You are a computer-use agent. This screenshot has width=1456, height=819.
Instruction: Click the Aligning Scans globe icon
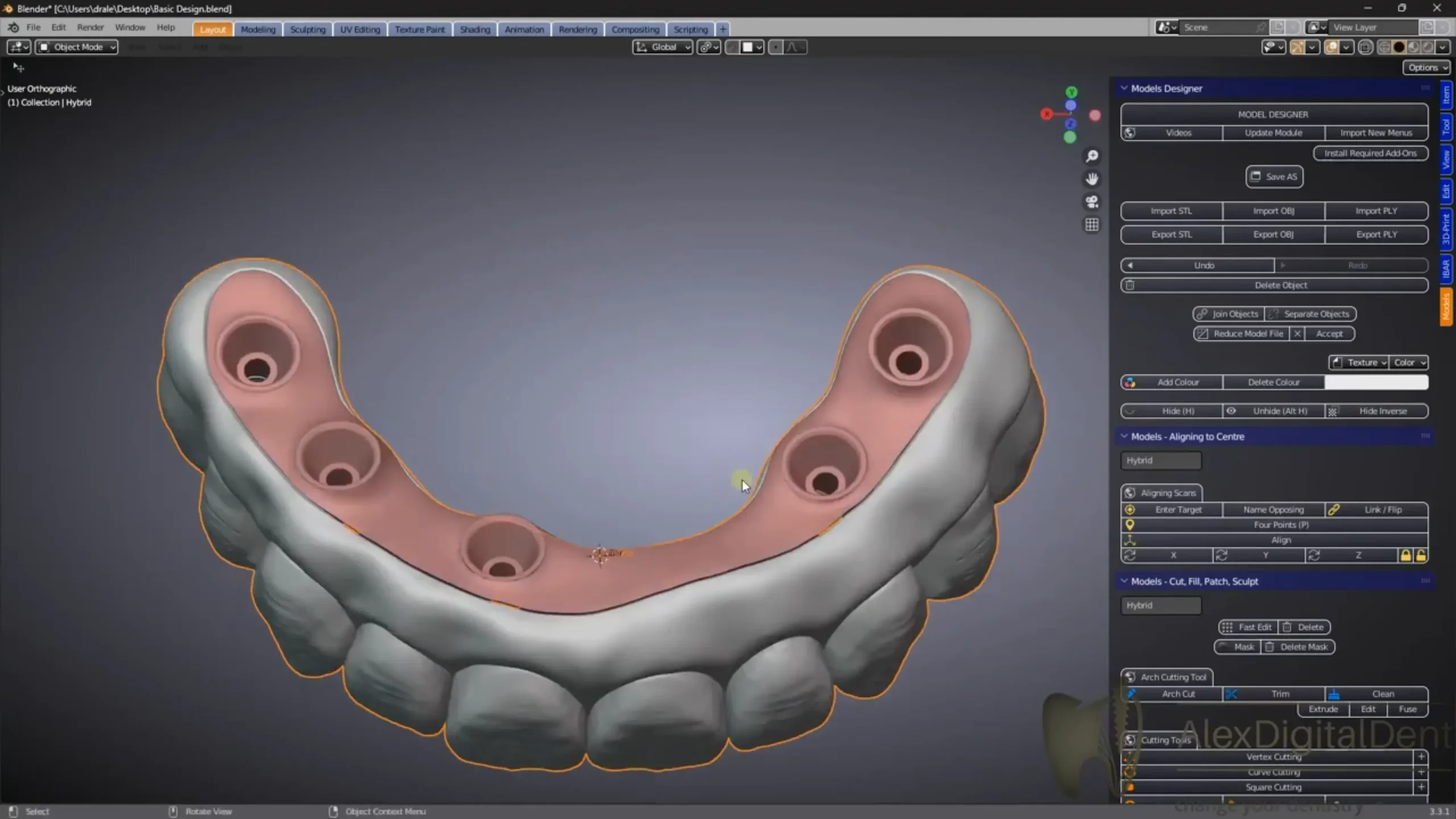1130,493
